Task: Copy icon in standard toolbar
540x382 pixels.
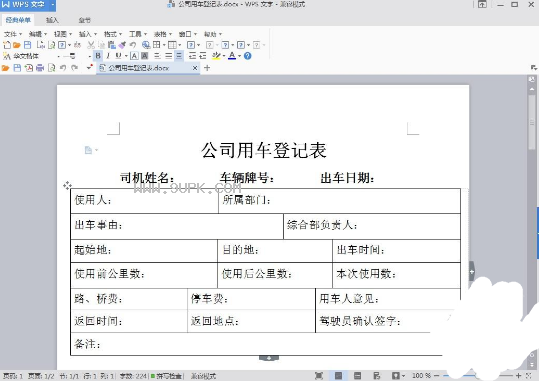Action: click(x=101, y=45)
